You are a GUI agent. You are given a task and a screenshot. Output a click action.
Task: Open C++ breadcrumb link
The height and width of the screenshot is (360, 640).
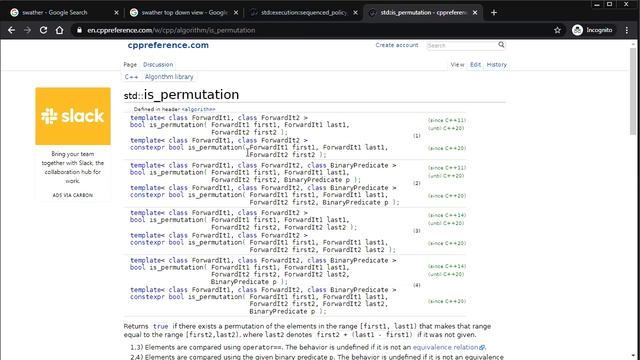(x=131, y=77)
